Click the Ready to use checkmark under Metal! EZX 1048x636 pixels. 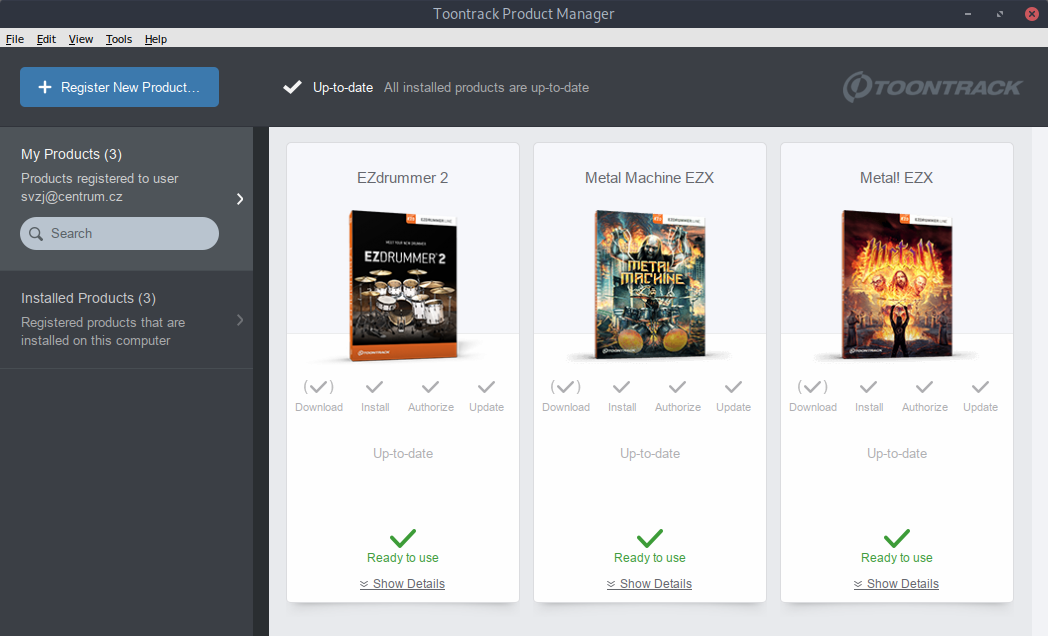[x=896, y=536]
